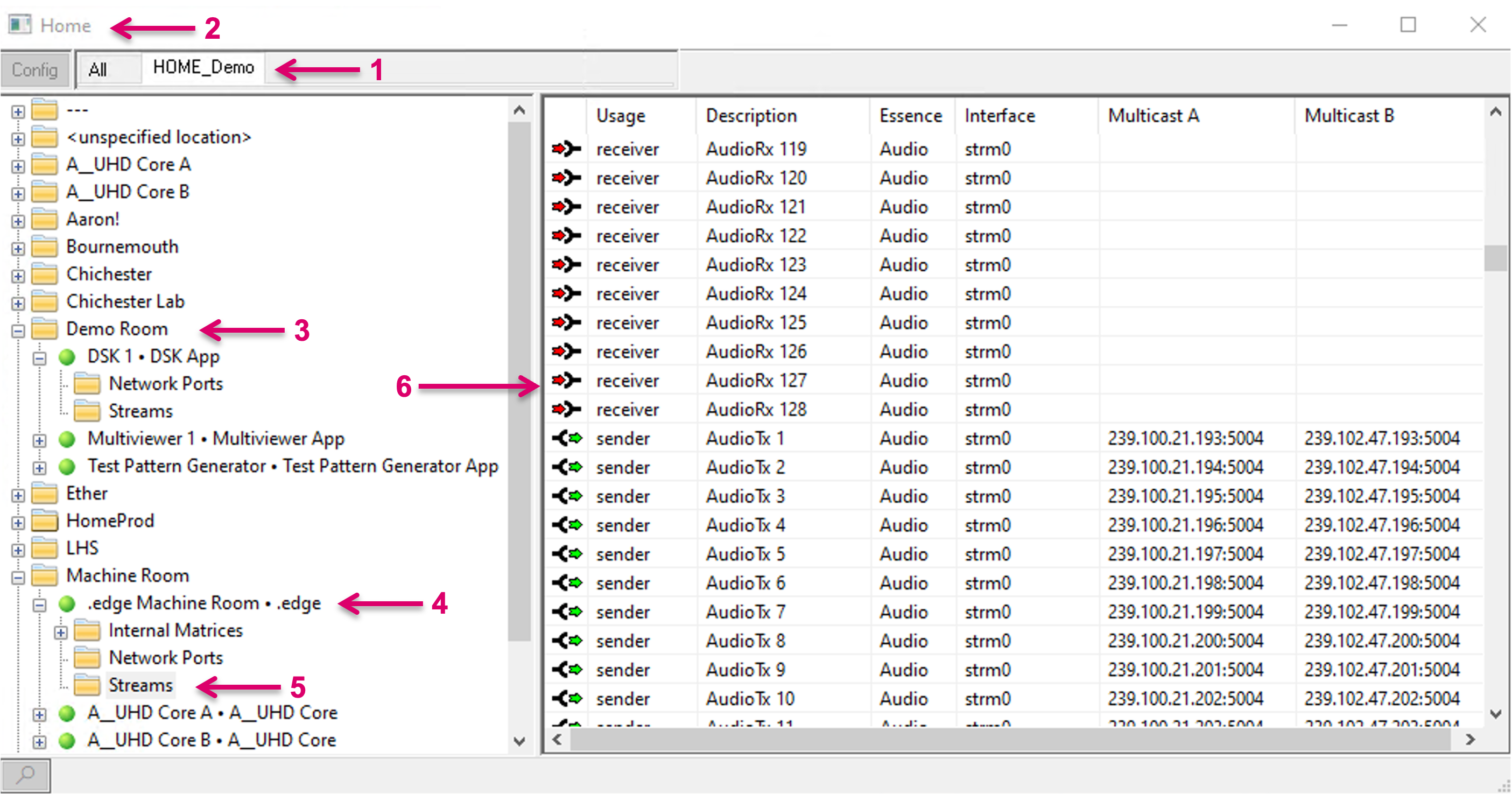
Task: Open the HOME_Demo tab
Action: coord(203,67)
